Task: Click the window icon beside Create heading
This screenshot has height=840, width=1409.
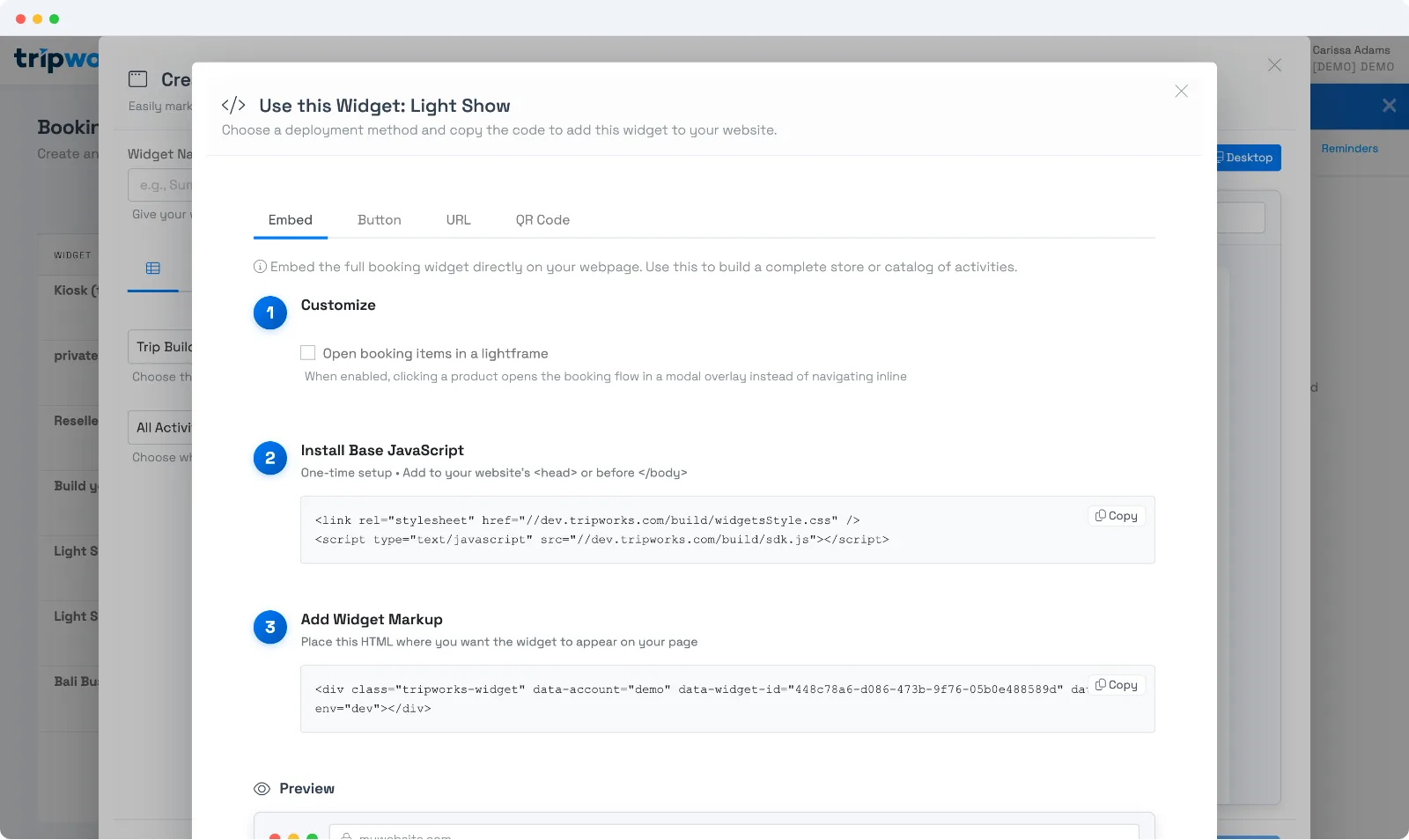Action: click(138, 79)
